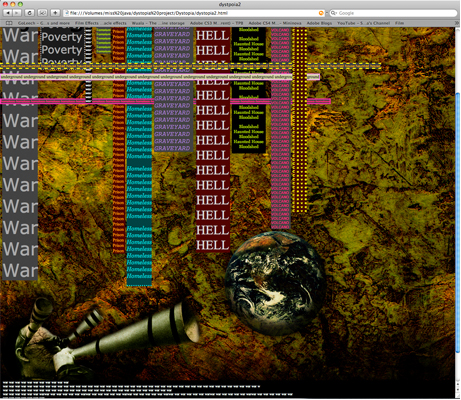Open the YouTube Channel bookmark
Image resolution: width=461 pixels, height=400 pixels.
[363, 23]
